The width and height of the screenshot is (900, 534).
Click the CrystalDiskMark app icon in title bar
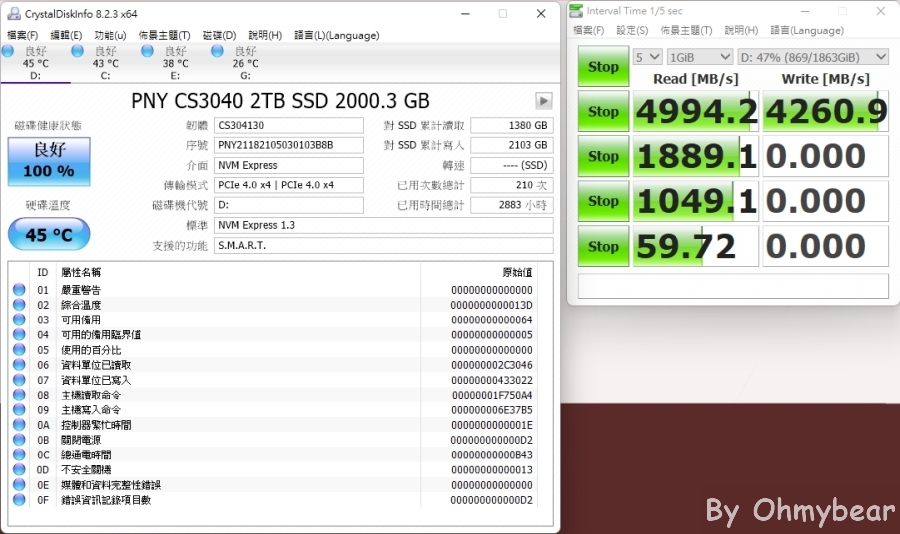click(x=576, y=10)
